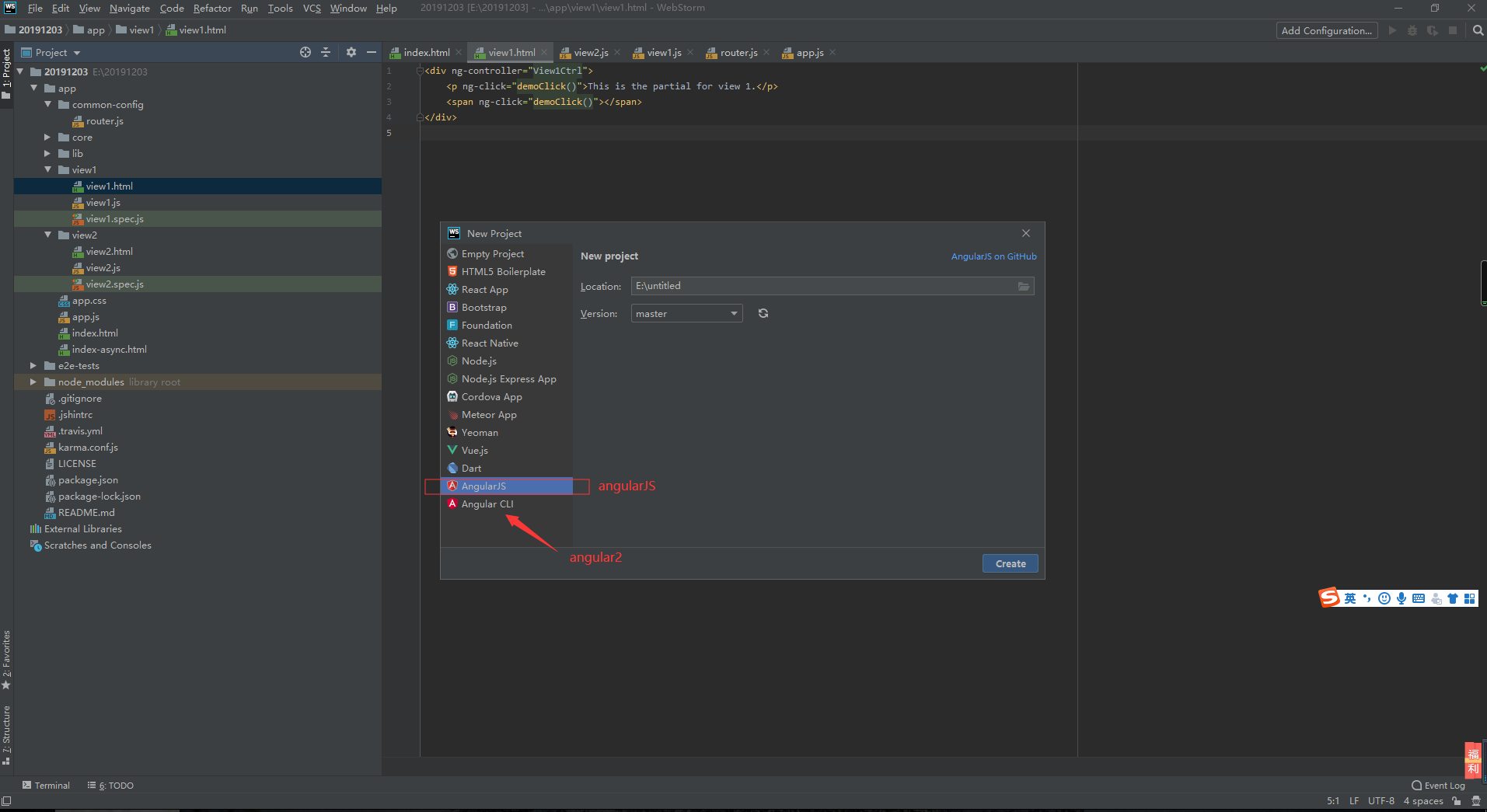1487x812 pixels.
Task: Click the locate-in-project target icon
Action: (305, 52)
